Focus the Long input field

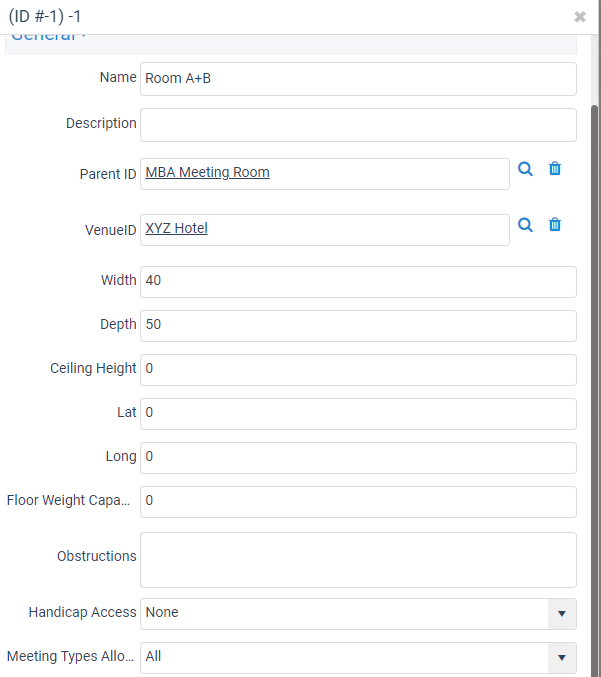(x=358, y=458)
